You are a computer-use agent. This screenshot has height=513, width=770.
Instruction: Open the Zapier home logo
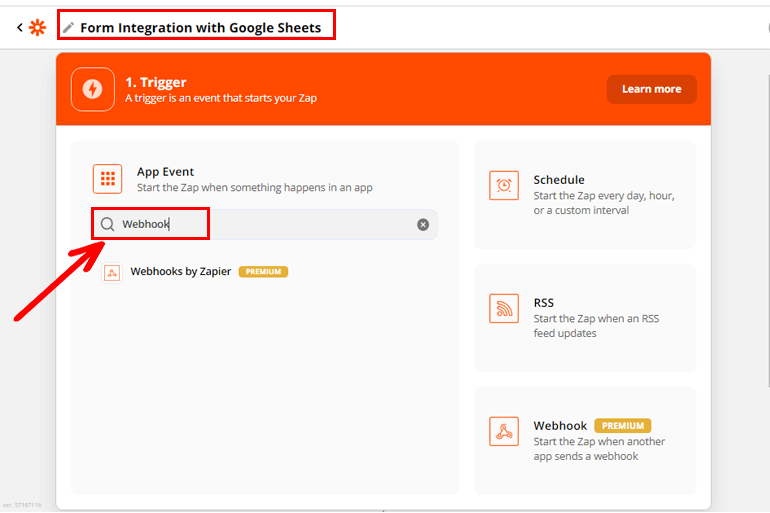pos(37,27)
